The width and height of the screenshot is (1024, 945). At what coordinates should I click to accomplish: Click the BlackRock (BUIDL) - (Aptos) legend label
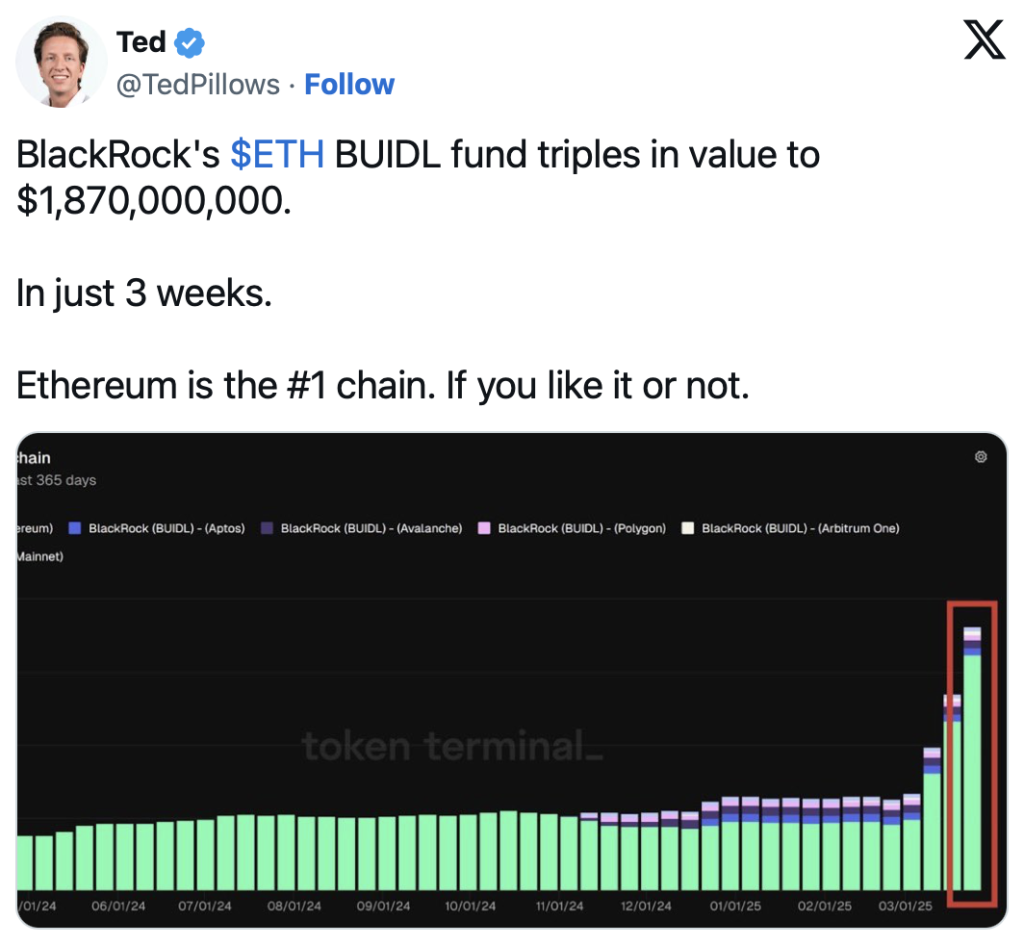tap(167, 528)
